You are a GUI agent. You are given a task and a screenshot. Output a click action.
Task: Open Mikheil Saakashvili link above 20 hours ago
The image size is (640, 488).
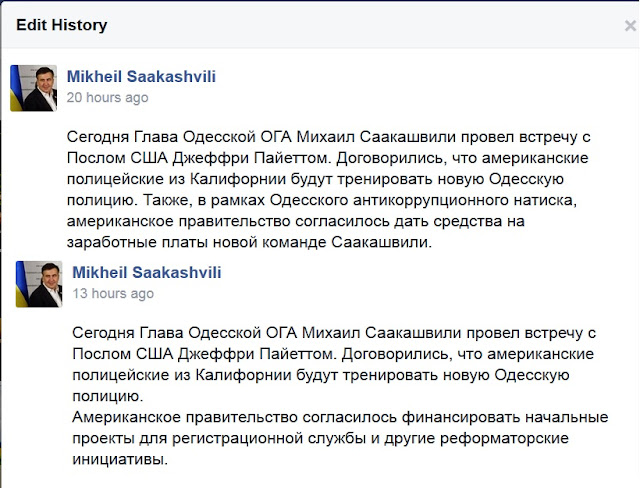click(x=141, y=76)
